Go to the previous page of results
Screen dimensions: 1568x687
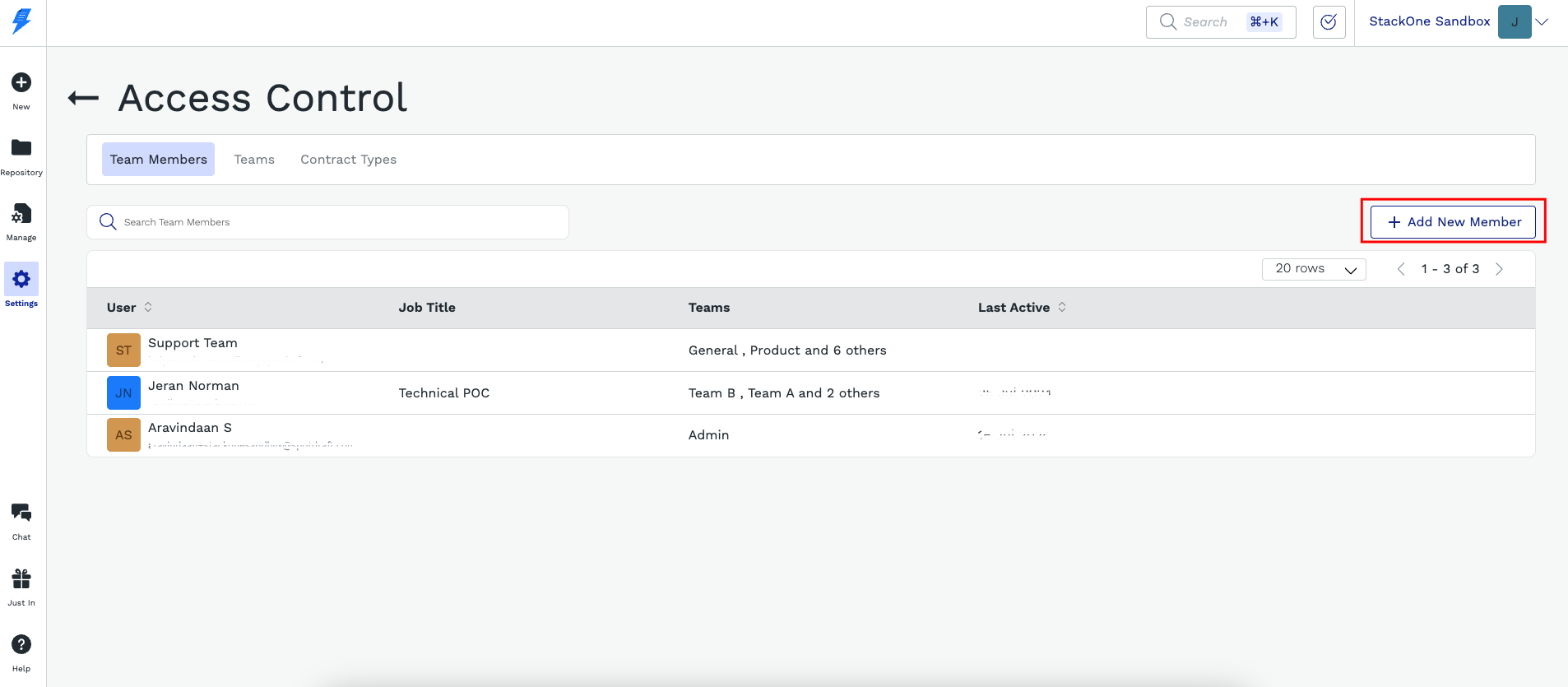tap(1401, 269)
